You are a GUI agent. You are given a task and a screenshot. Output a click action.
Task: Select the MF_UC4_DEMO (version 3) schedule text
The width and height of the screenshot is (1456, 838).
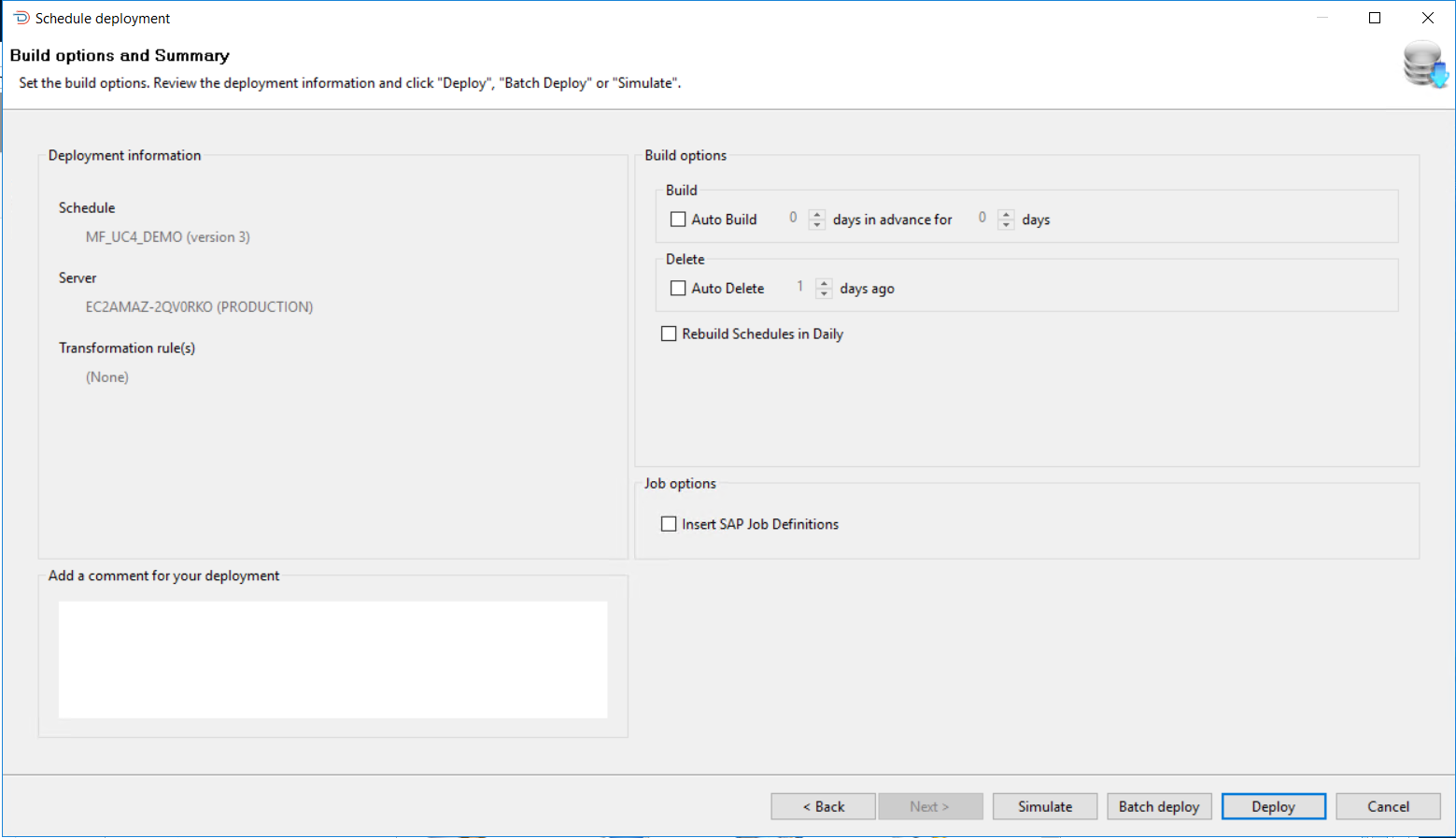pos(168,237)
